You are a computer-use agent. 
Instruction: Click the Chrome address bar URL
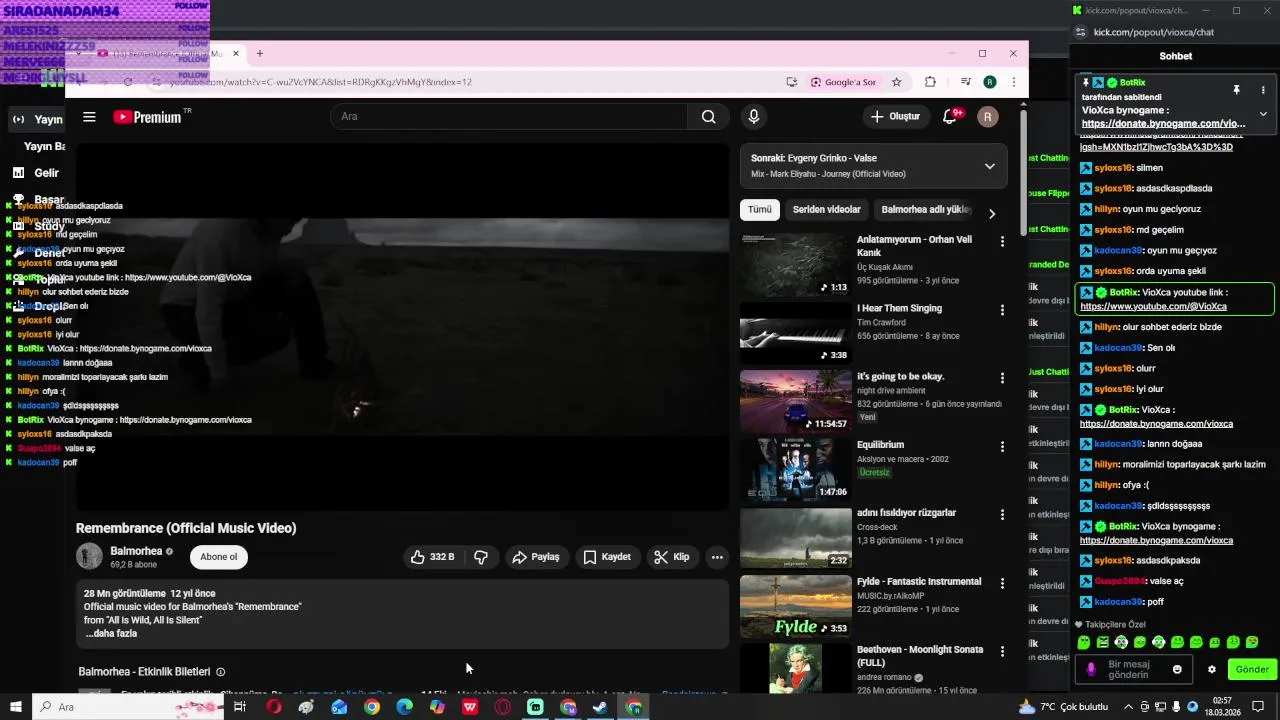pyautogui.click(x=320, y=82)
